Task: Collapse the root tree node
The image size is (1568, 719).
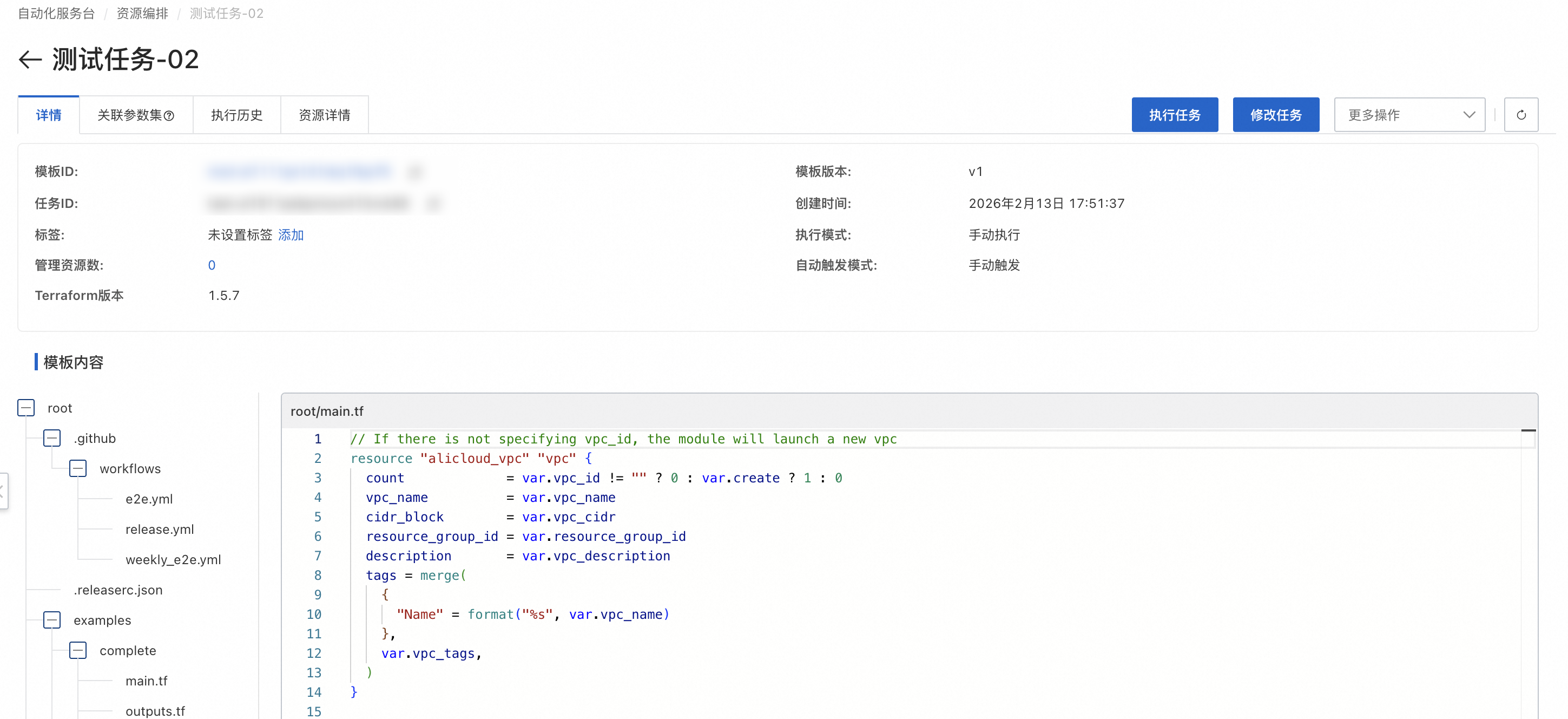Action: tap(26, 408)
